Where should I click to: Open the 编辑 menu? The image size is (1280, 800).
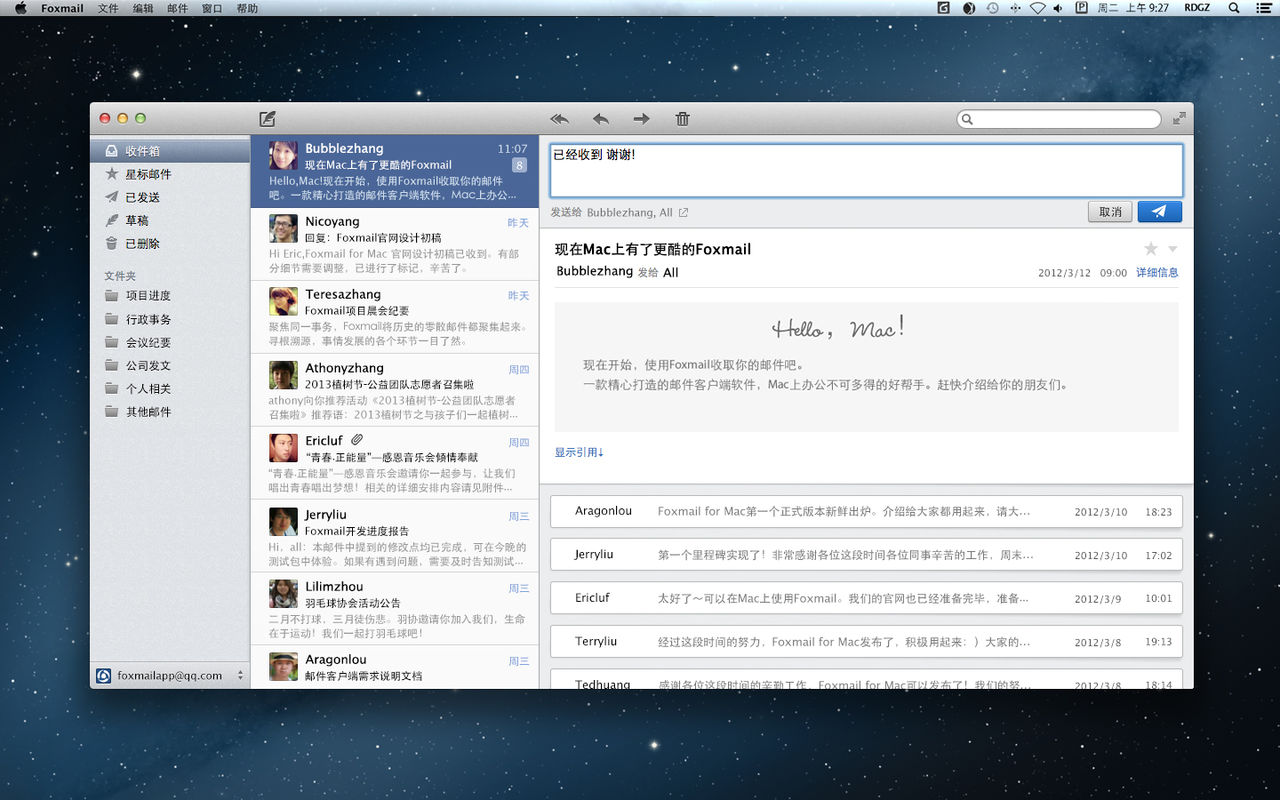pos(143,8)
